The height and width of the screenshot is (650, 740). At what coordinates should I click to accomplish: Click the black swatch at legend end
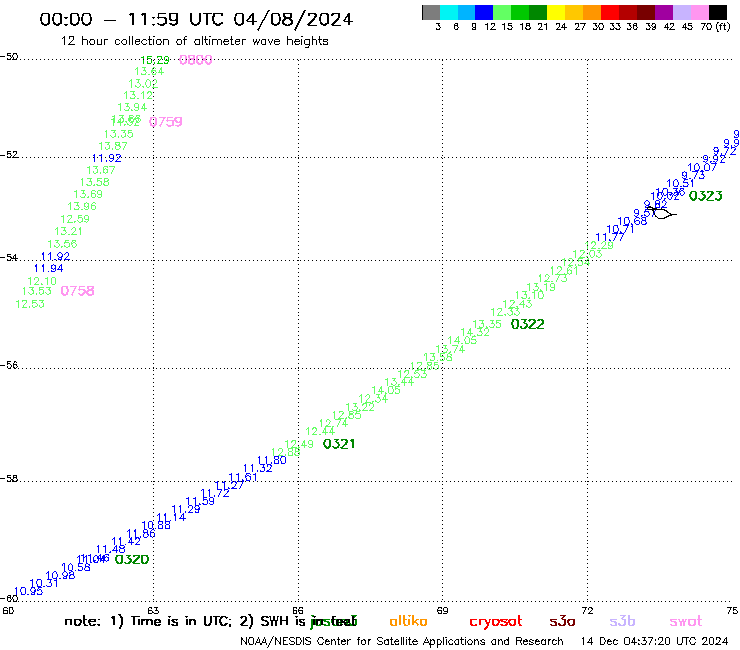[x=718, y=12]
